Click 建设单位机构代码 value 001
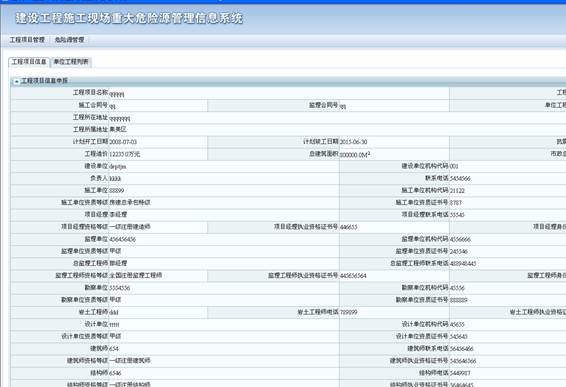566x387 pixels. click(454, 166)
